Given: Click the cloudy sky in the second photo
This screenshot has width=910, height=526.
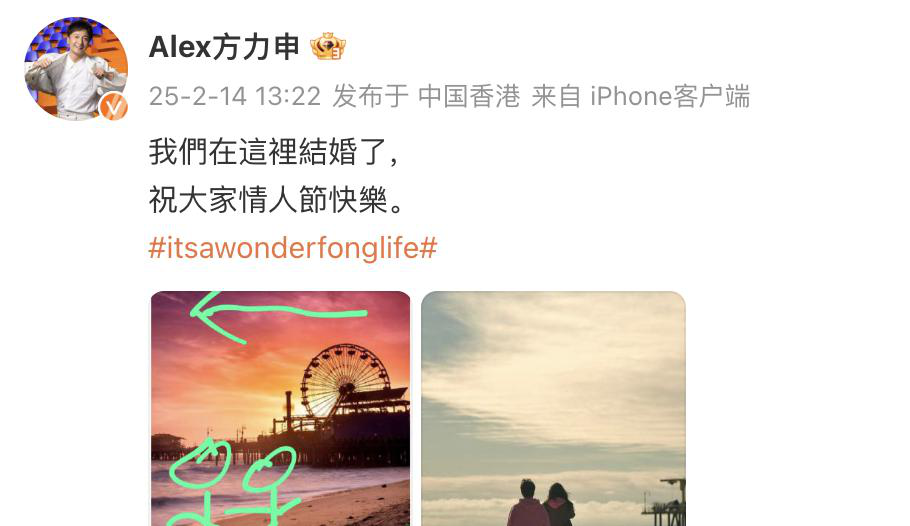Looking at the screenshot, I should [553, 372].
